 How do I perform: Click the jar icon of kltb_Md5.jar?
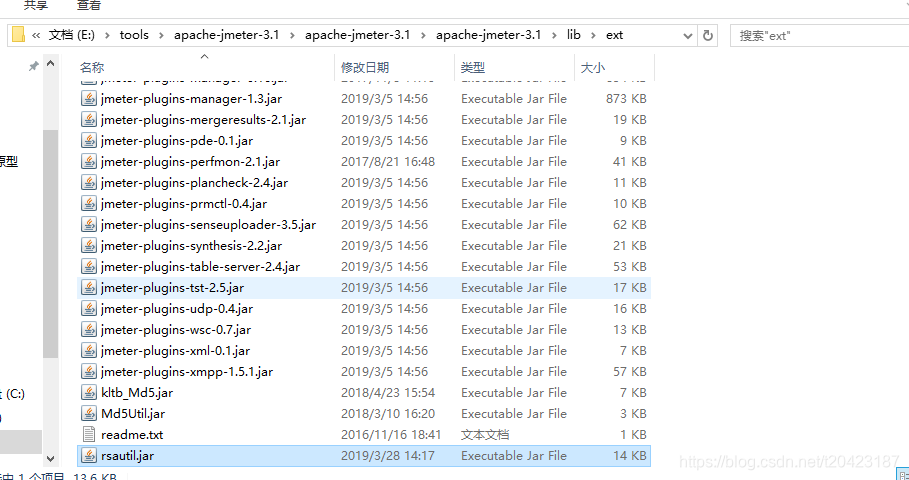89,392
